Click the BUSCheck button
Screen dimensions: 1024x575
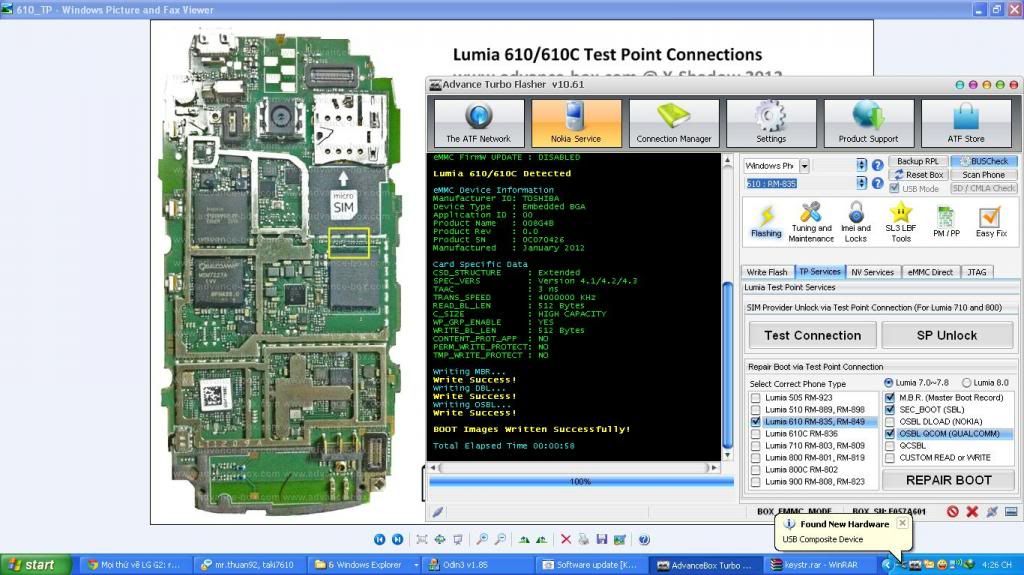pyautogui.click(x=983, y=161)
